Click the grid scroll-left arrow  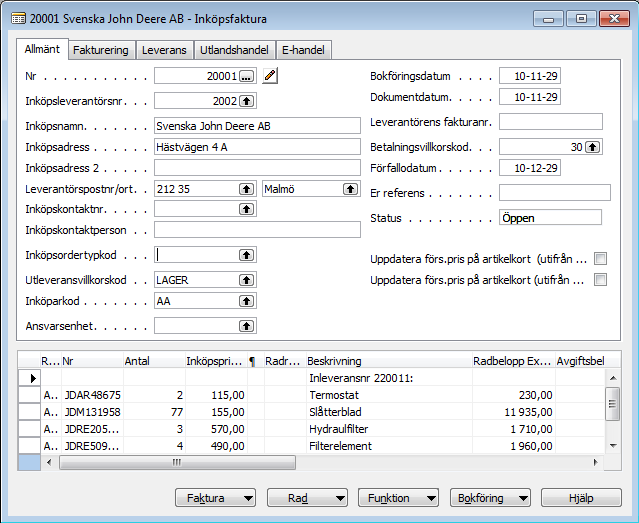pyautogui.click(x=49, y=463)
